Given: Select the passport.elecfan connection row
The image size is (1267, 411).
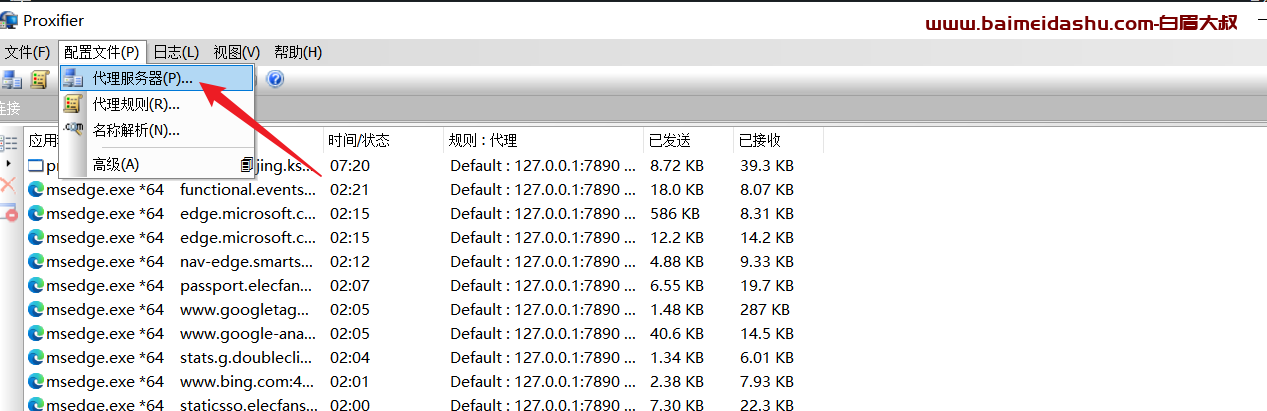Looking at the screenshot, I should coord(423,285).
